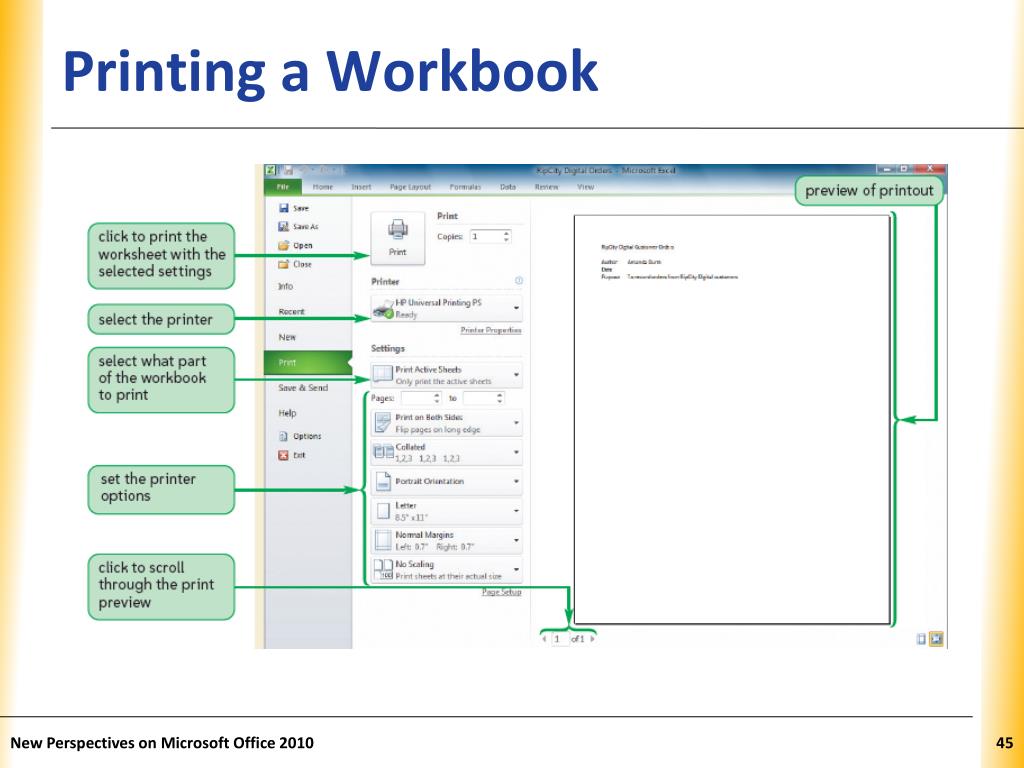Select the Print backstage section
This screenshot has height=768, width=1024.
click(x=308, y=362)
